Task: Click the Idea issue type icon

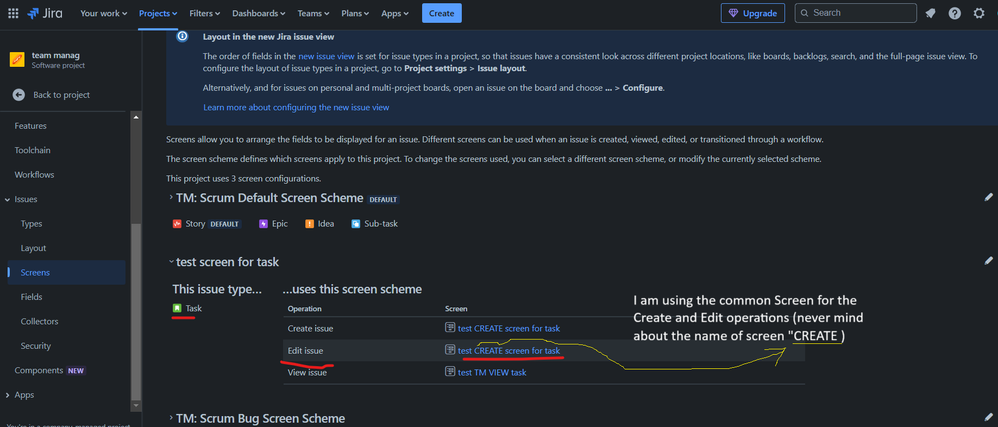Action: (309, 224)
